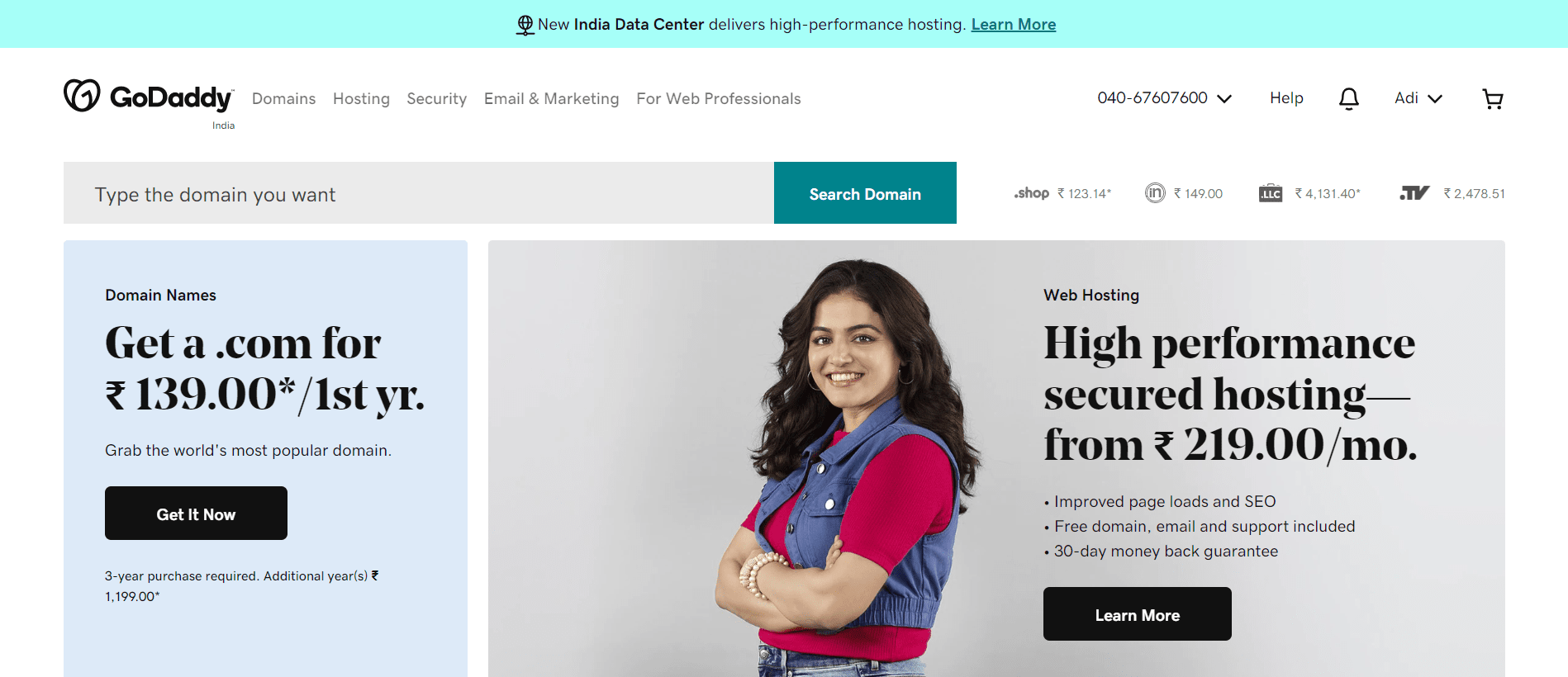Screen dimensions: 1568x677
Task: Open the Email & Marketing menu
Action: 551,99
